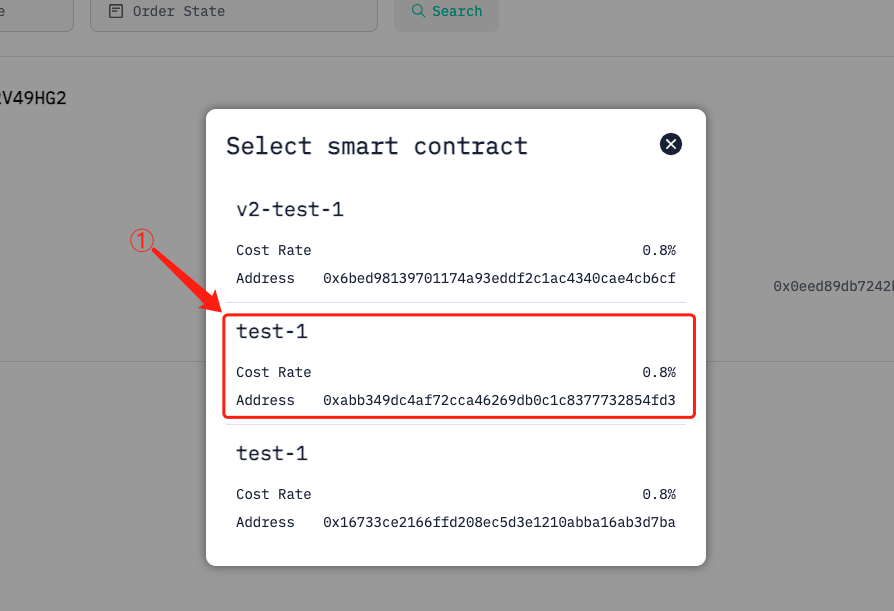This screenshot has height=611, width=894.
Task: Click the Cost Rate label of the bottom test-1
Action: click(x=273, y=494)
